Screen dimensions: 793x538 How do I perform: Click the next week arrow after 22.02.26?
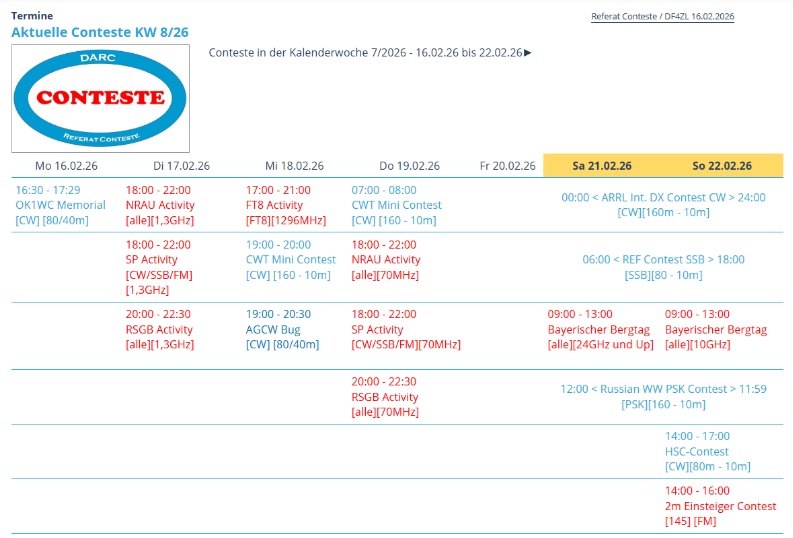click(528, 52)
